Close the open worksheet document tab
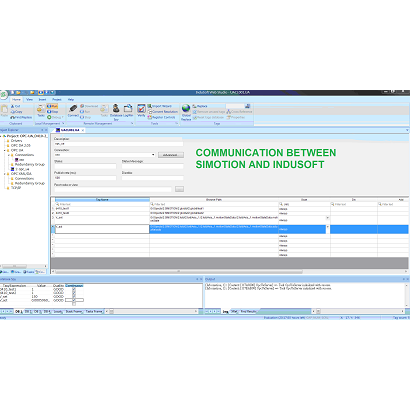This screenshot has height=410, width=410. pos(83,130)
